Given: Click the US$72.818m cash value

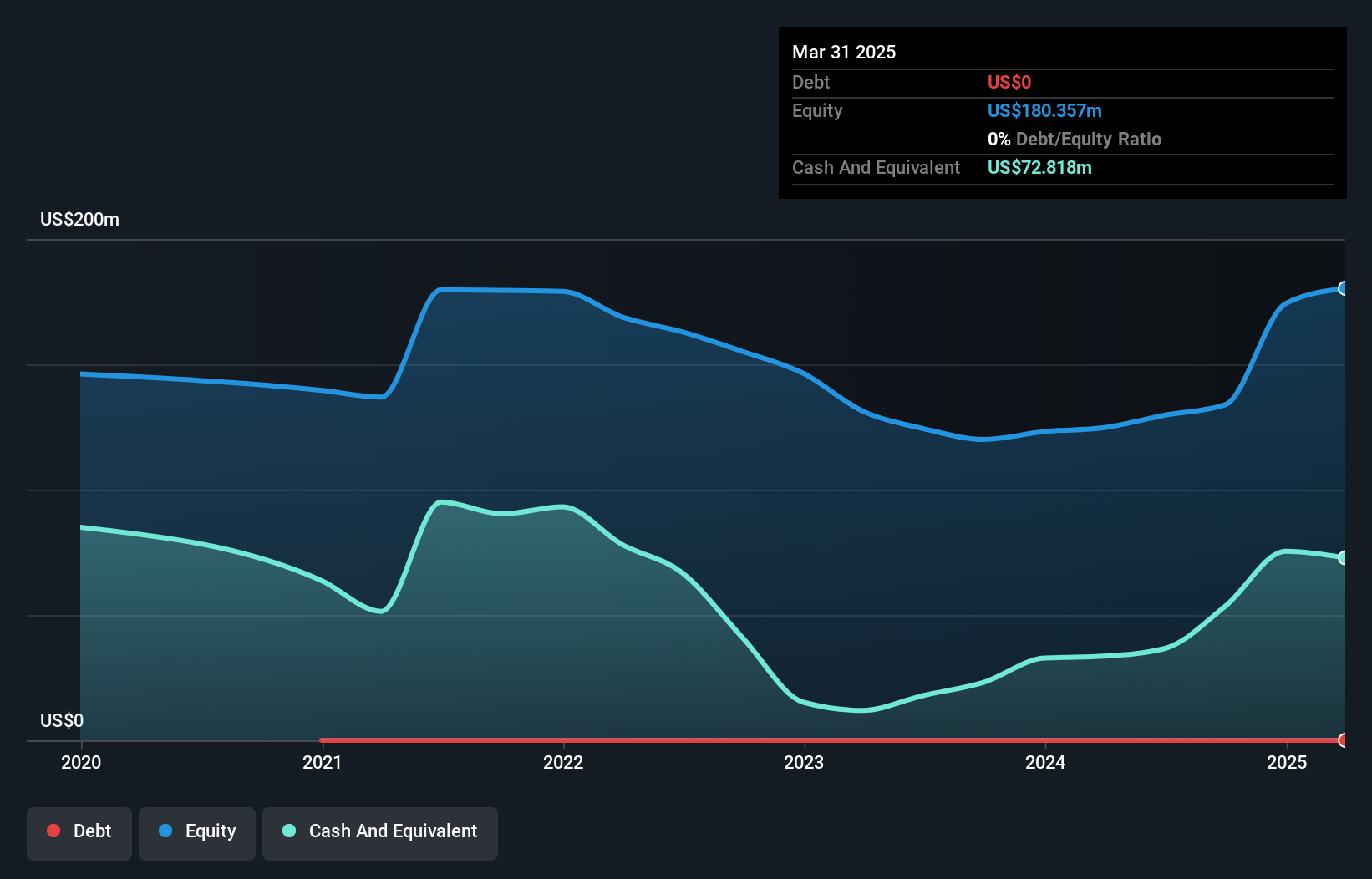Looking at the screenshot, I should click(x=1039, y=167).
